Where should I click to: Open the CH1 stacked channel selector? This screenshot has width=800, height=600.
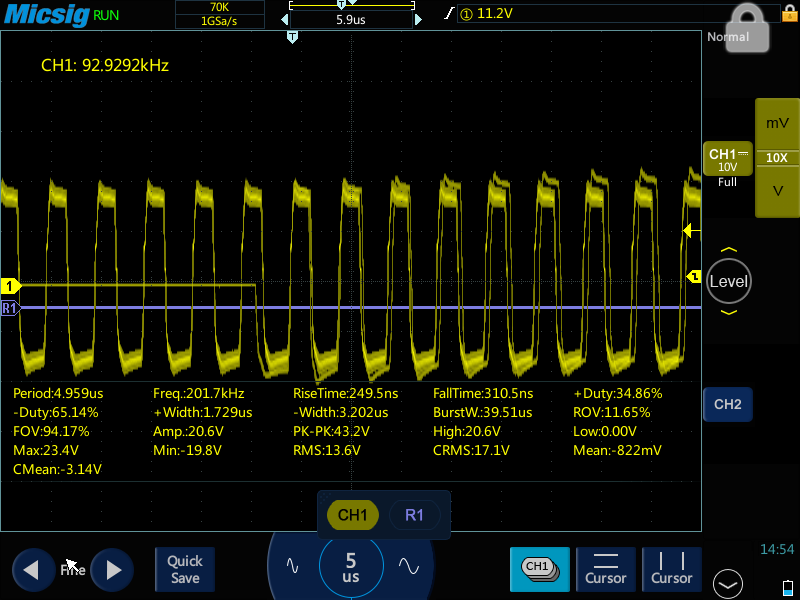[540, 569]
